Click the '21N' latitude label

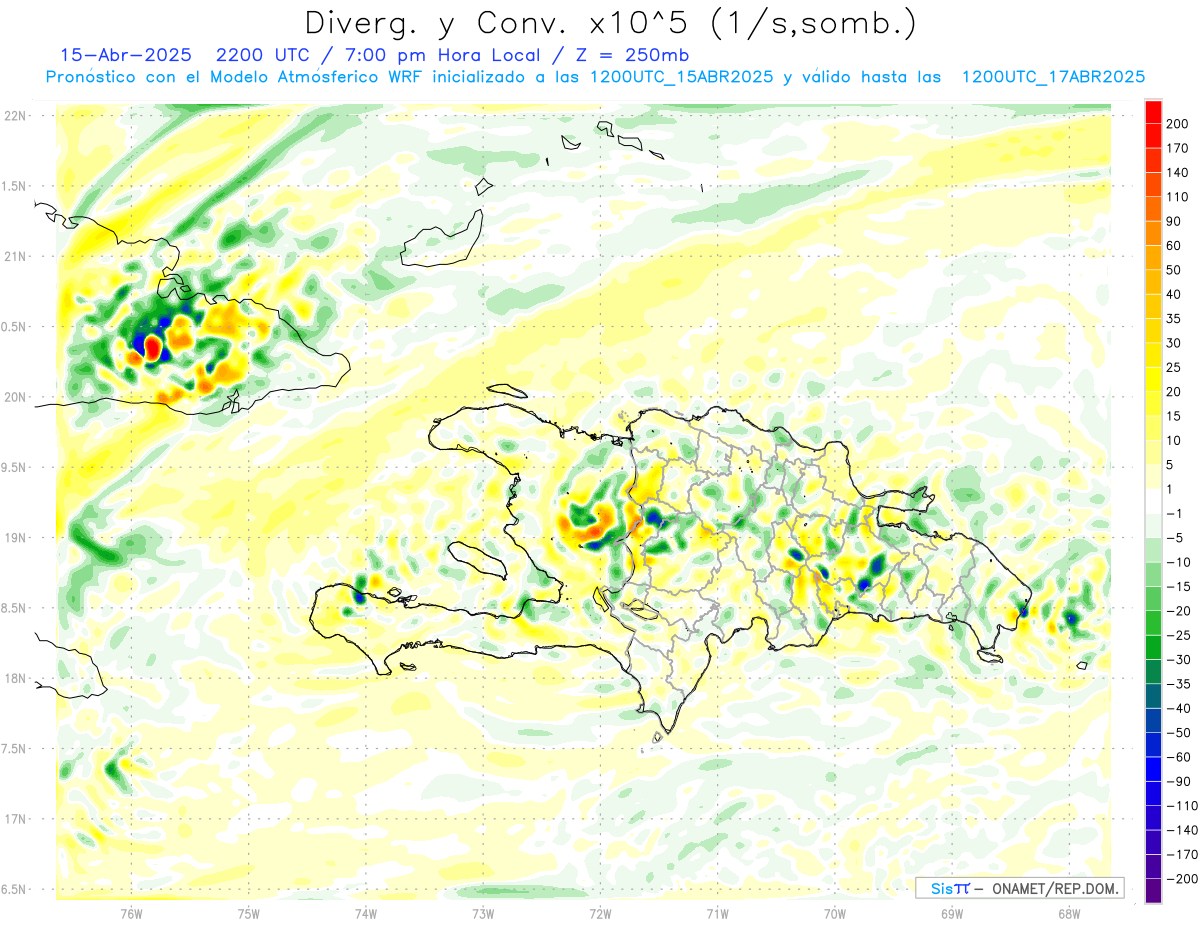(15, 257)
